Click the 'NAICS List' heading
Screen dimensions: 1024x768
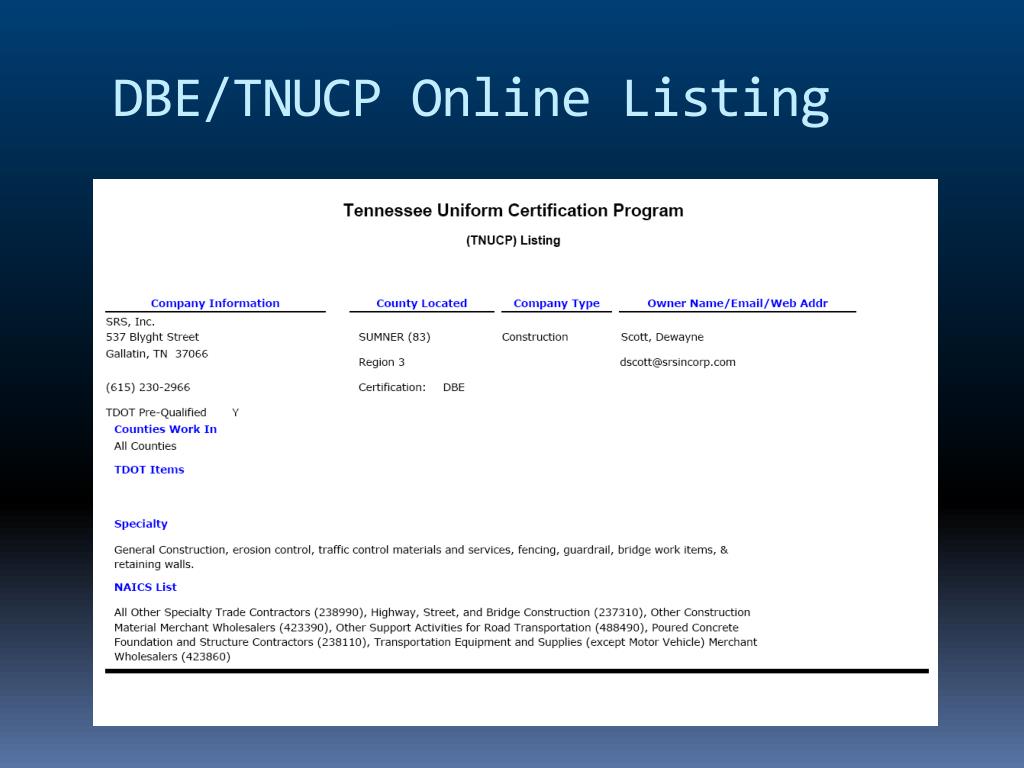145,587
